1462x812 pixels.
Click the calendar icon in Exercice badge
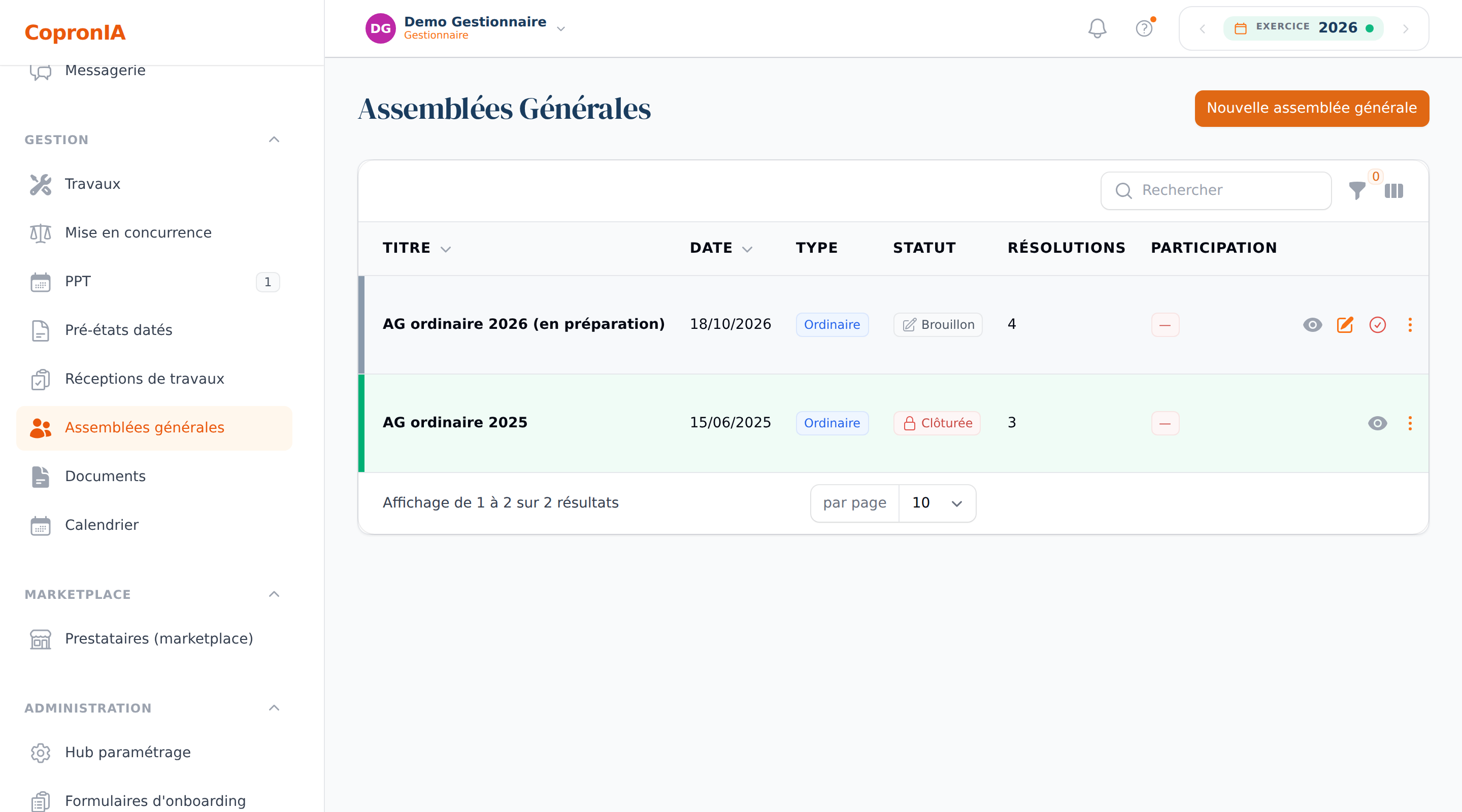tap(1241, 28)
